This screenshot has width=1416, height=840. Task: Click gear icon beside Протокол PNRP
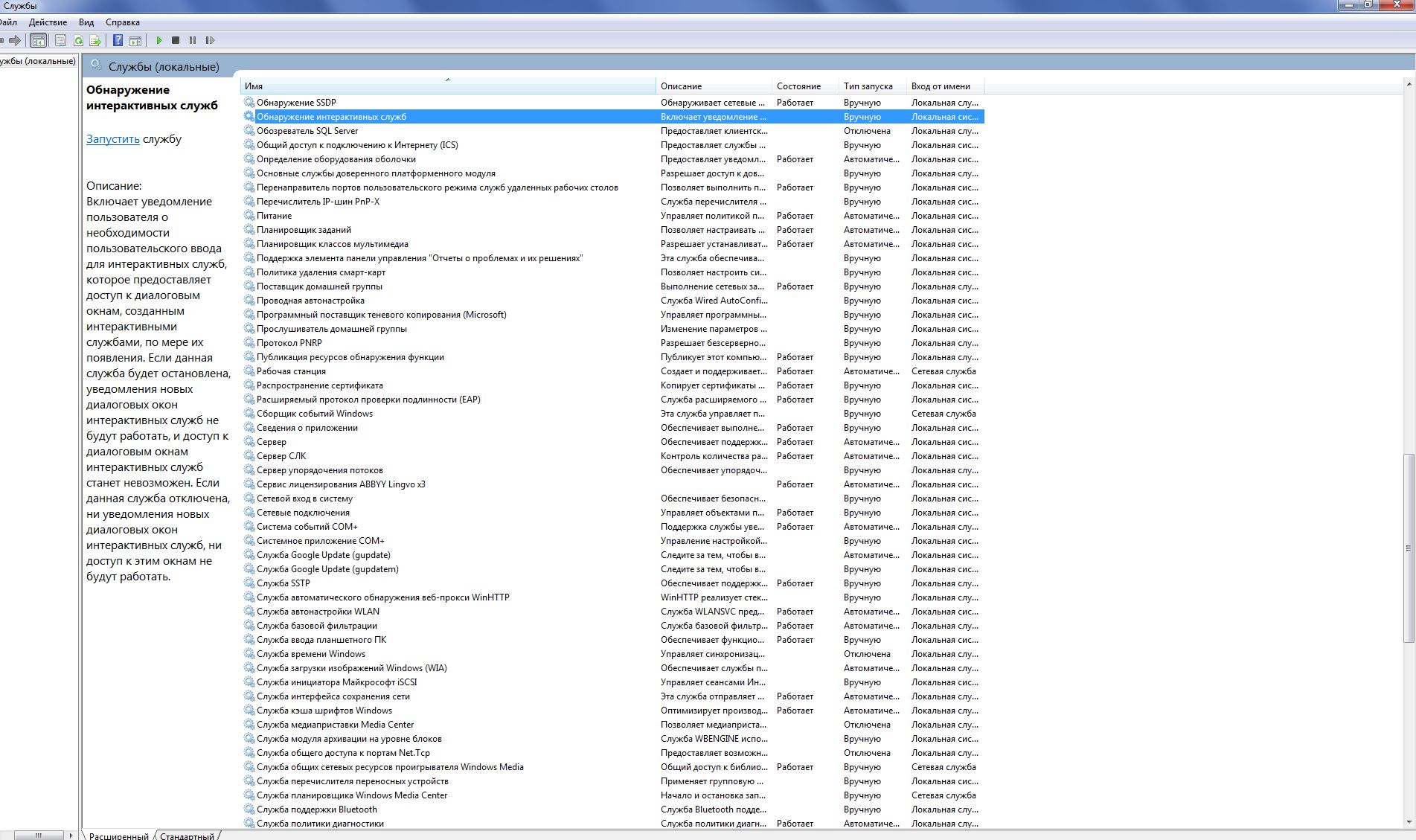point(249,342)
